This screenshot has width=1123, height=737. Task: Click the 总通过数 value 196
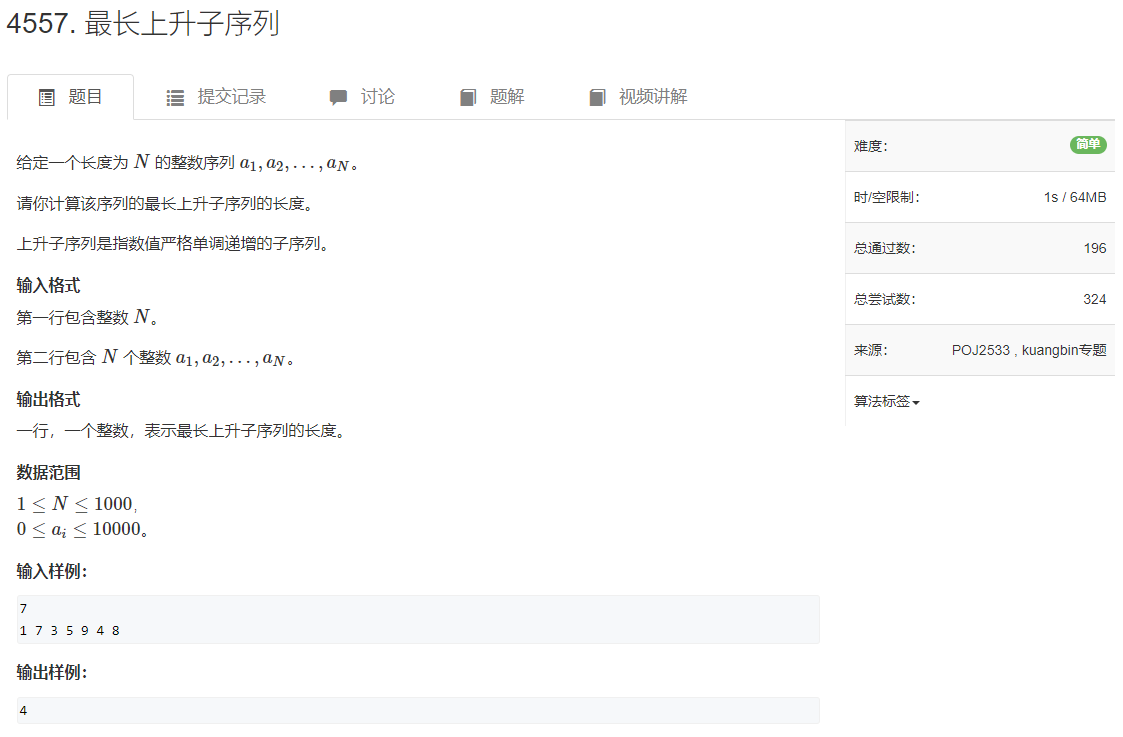(x=1094, y=249)
